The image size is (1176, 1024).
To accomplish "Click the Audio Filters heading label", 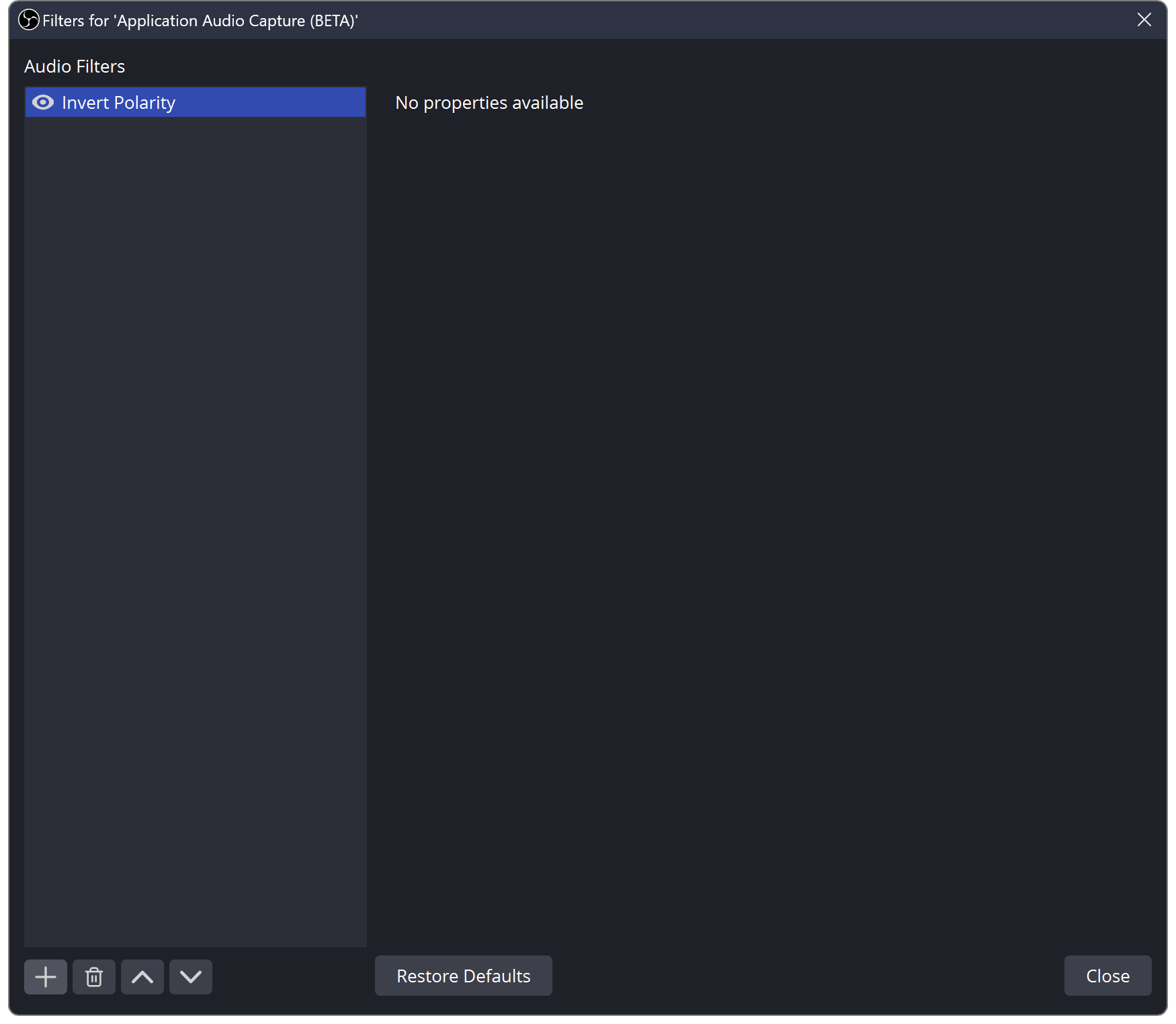I will (x=75, y=67).
